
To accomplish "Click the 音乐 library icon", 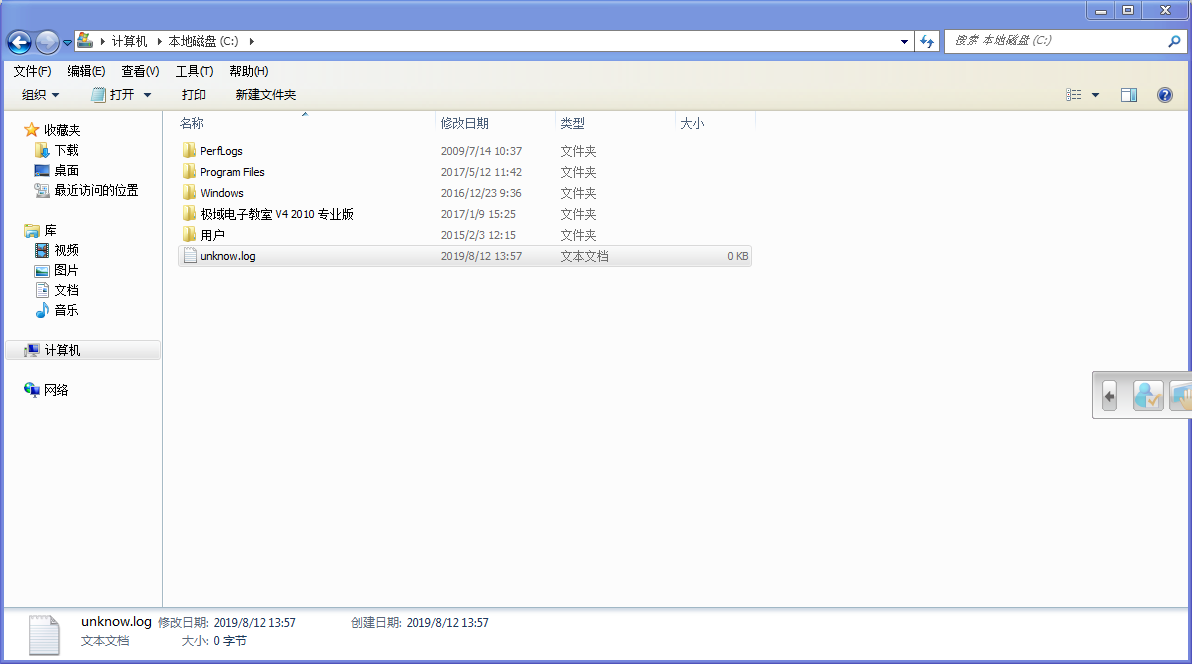I will click(x=42, y=310).
